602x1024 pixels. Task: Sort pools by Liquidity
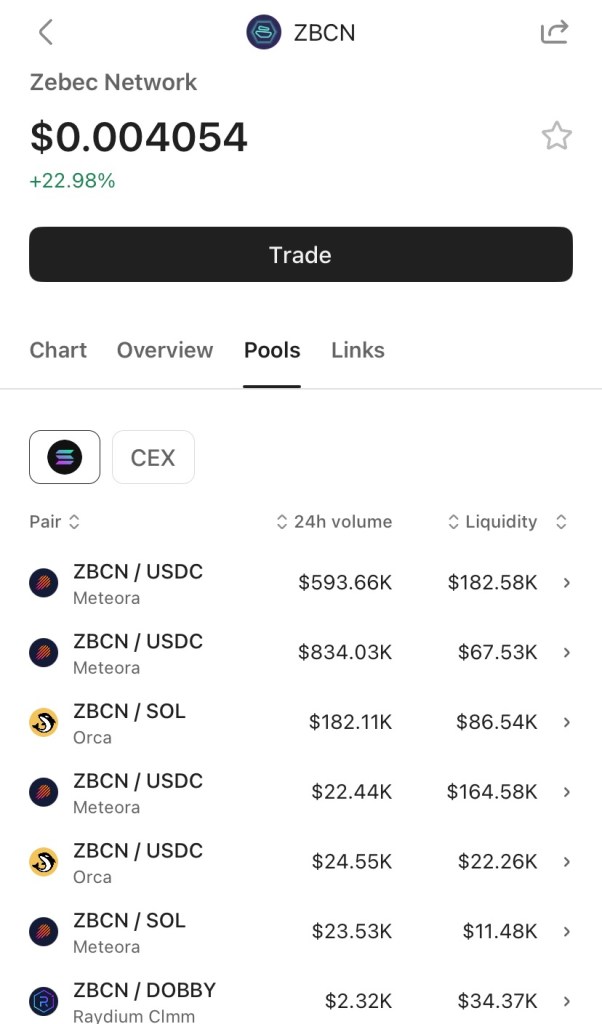tap(493, 522)
